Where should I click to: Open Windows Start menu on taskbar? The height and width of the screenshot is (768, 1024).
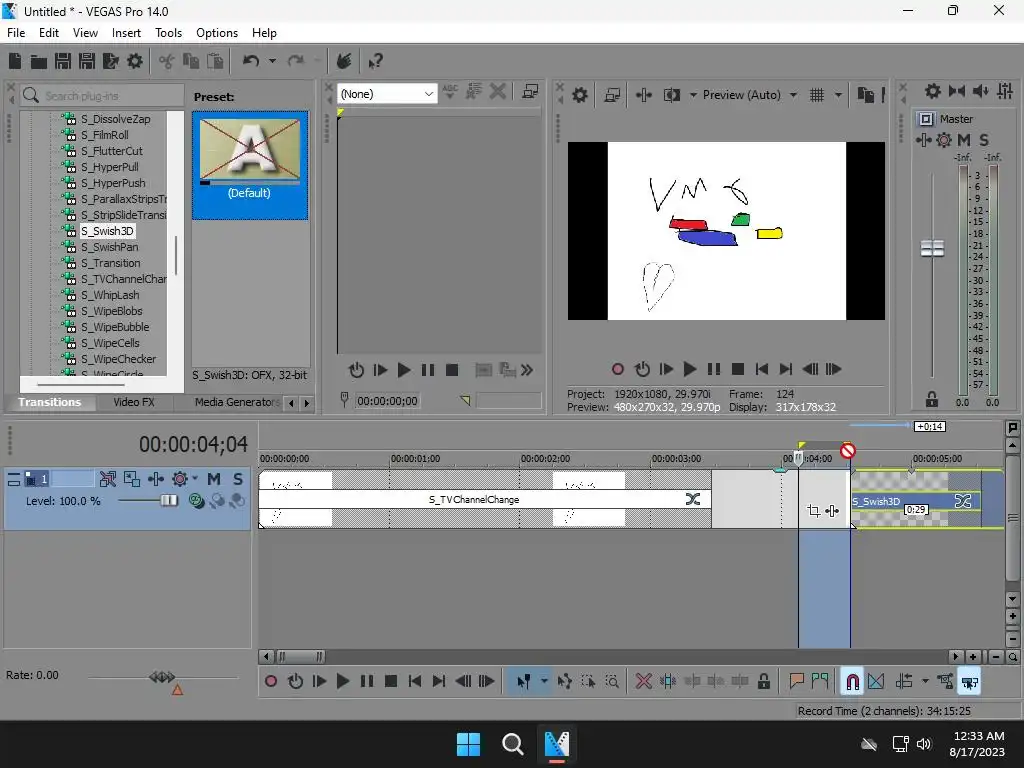tap(468, 744)
